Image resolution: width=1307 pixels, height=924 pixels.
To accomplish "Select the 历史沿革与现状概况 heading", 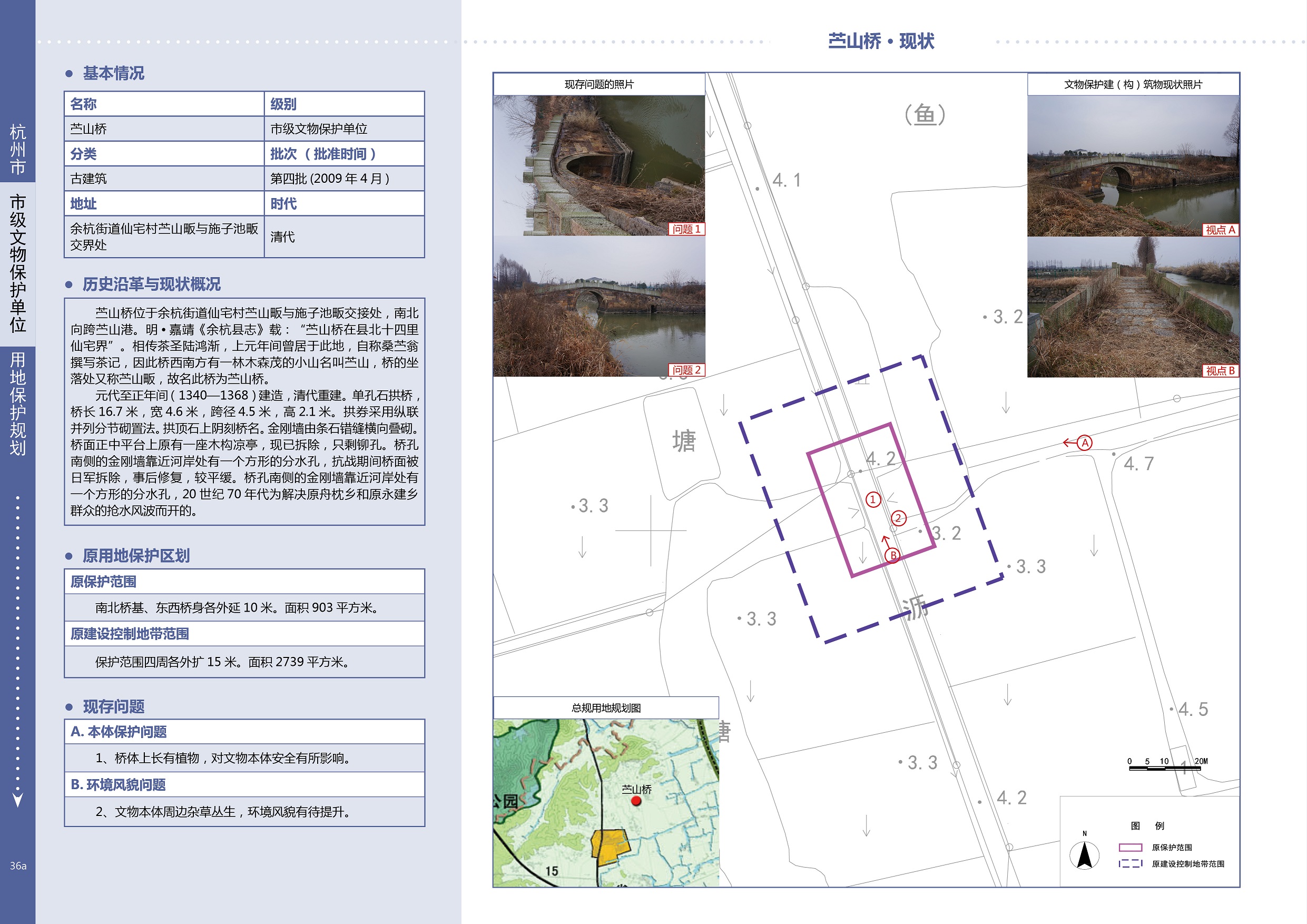I will click(151, 284).
